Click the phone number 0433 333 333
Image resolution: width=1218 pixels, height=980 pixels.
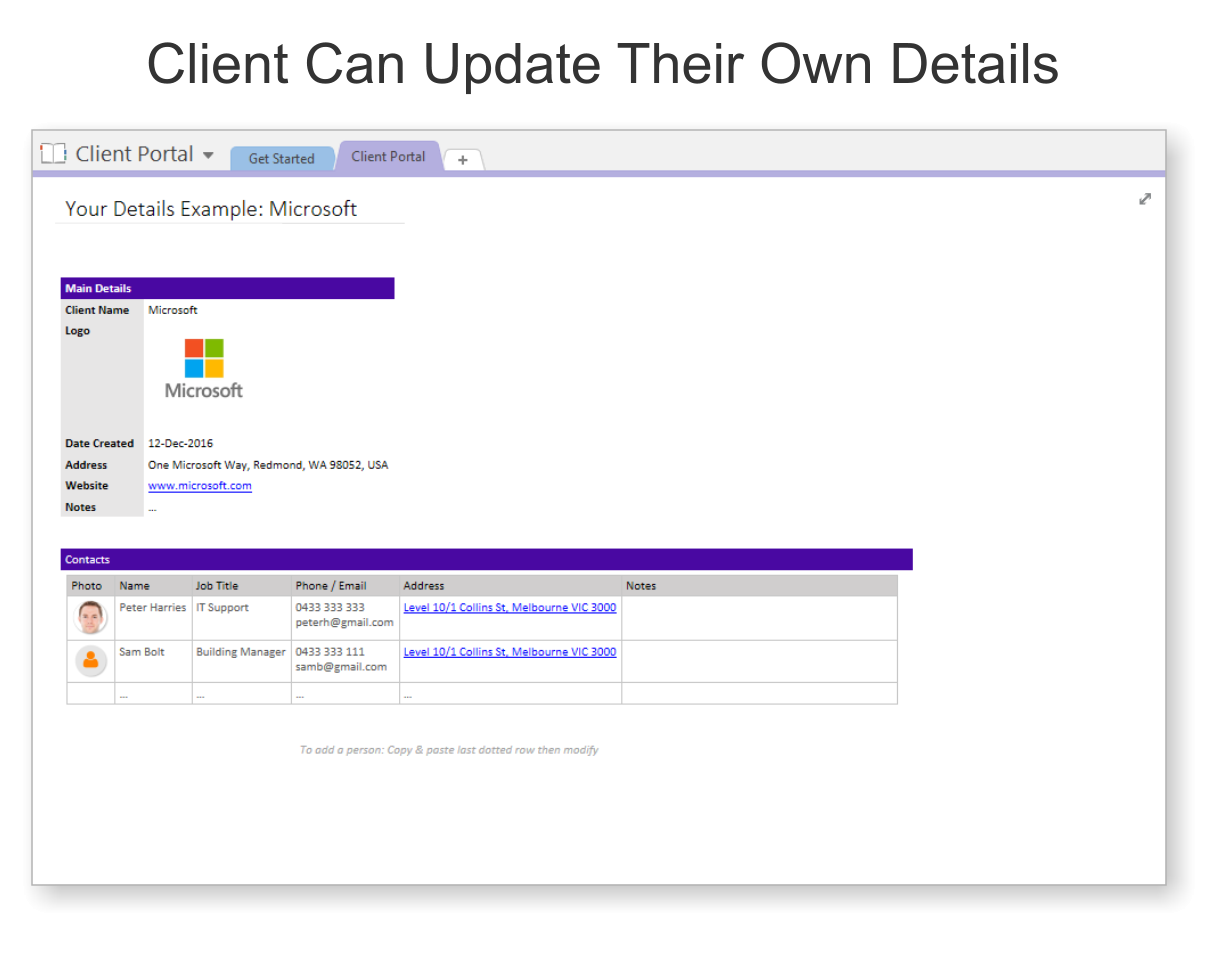330,607
